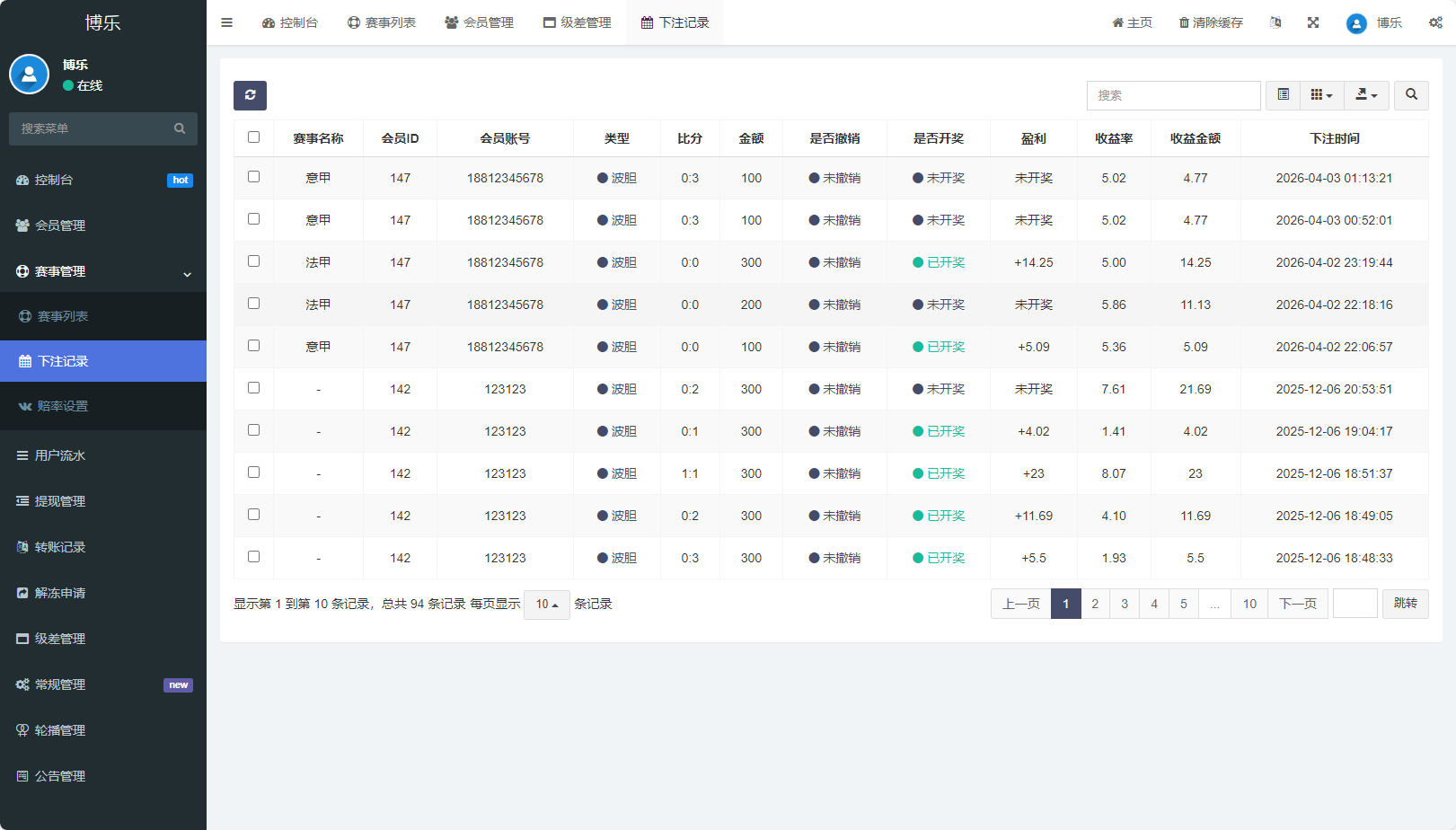Viewport: 1456px width, 830px height.
Task: Go to page 10
Action: pos(1249,604)
